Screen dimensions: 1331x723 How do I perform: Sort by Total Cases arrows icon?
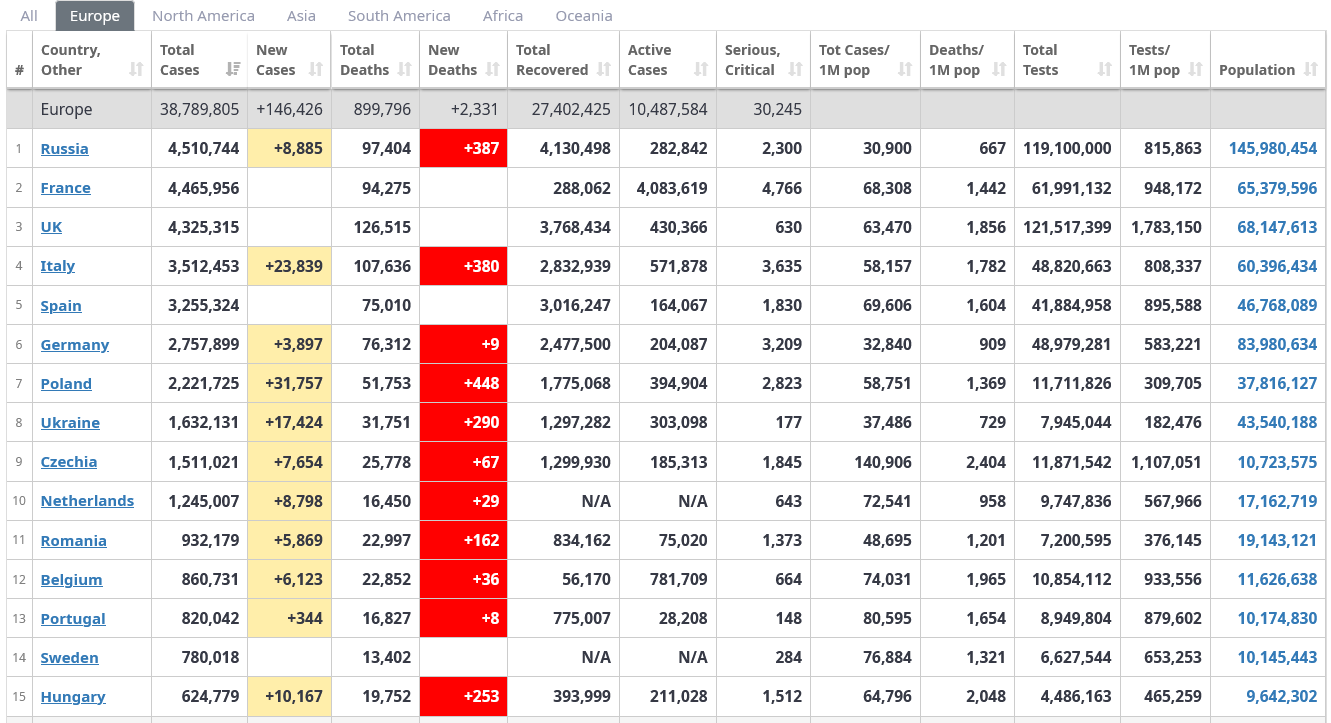click(233, 70)
